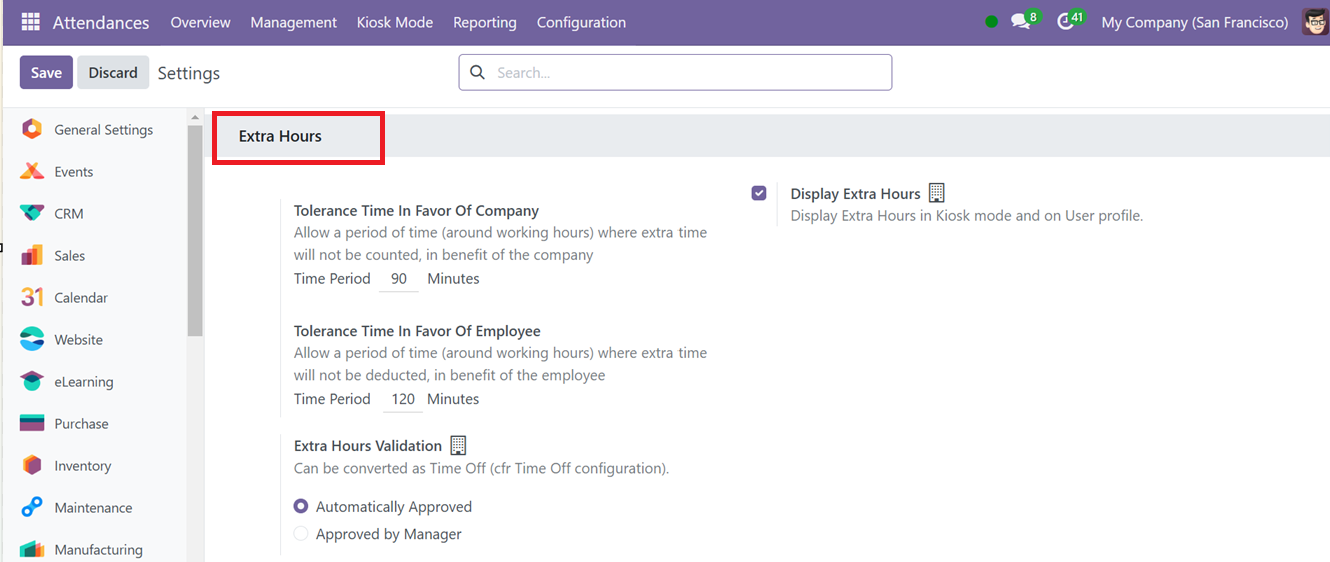Open the Overview menu

pyautogui.click(x=200, y=22)
